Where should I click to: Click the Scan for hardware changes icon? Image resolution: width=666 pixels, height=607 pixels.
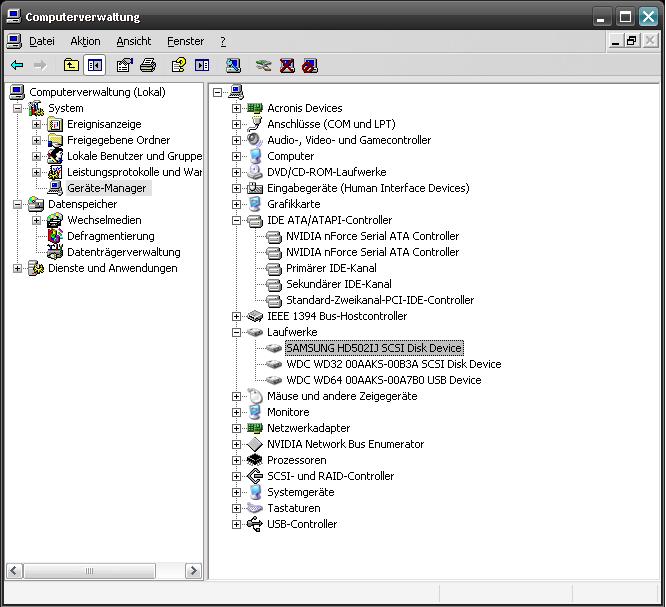click(233, 65)
